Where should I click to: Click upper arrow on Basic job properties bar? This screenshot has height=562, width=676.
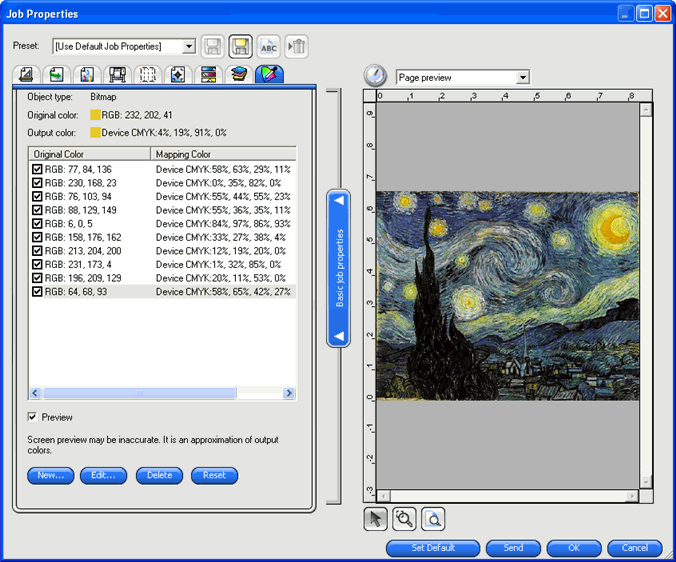pos(339,200)
